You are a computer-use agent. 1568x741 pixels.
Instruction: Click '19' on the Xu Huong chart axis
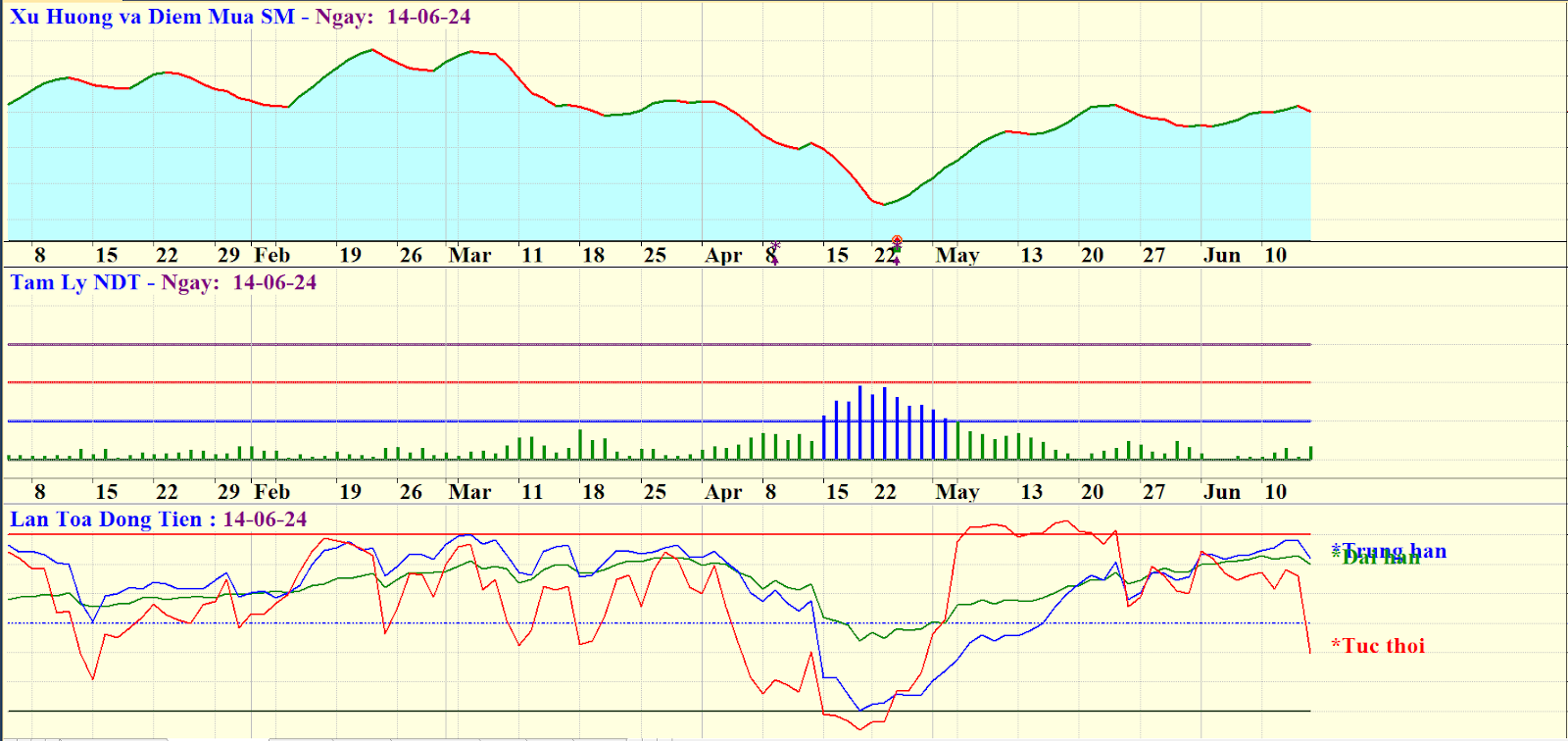350,255
